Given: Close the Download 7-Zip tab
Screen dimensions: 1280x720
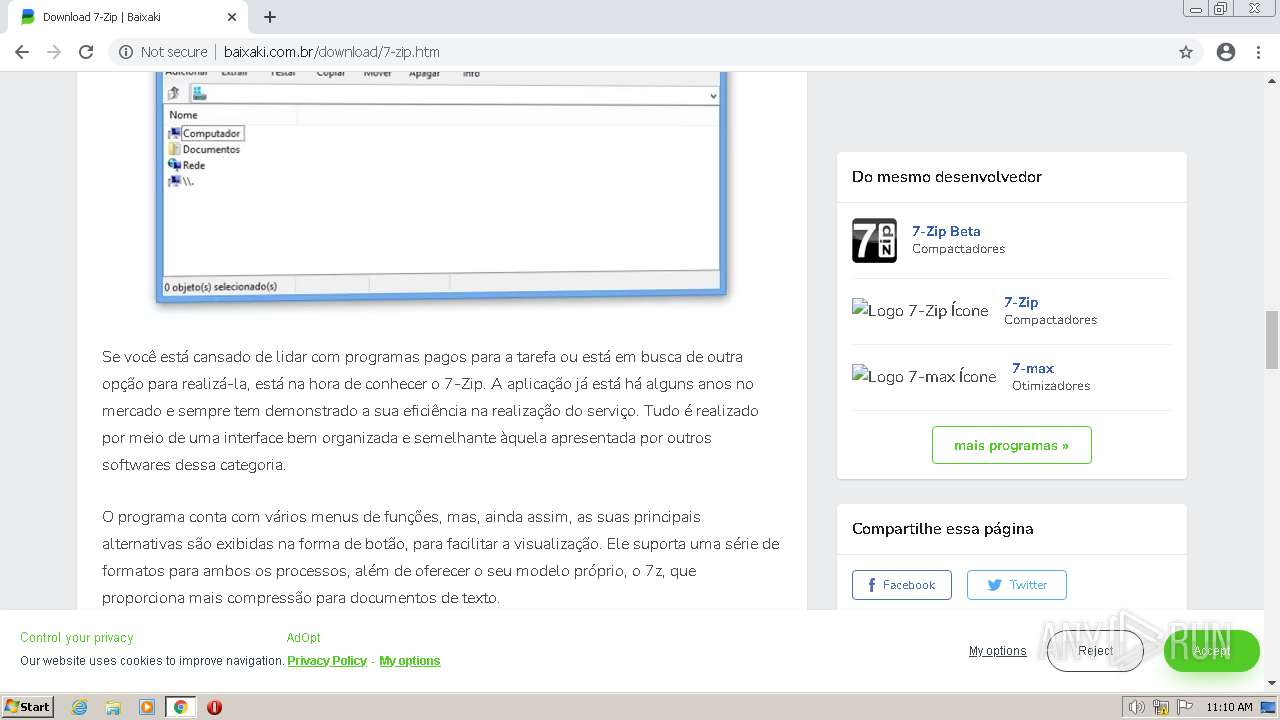Looking at the screenshot, I should point(232,17).
